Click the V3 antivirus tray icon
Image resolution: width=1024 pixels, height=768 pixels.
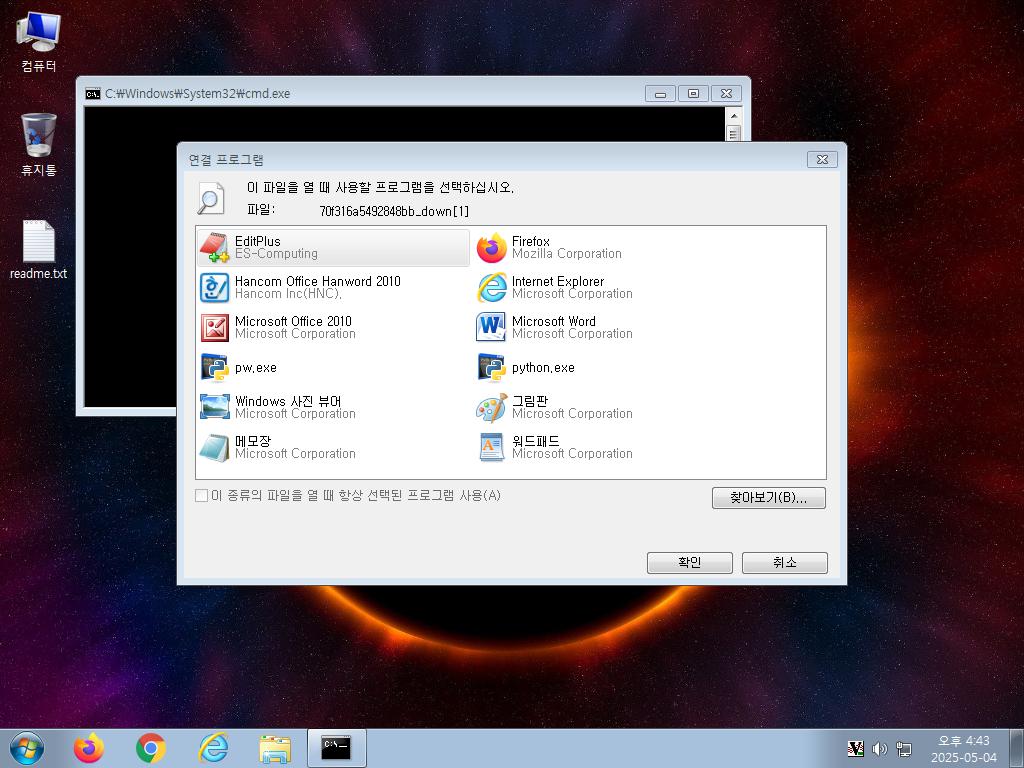coord(856,749)
